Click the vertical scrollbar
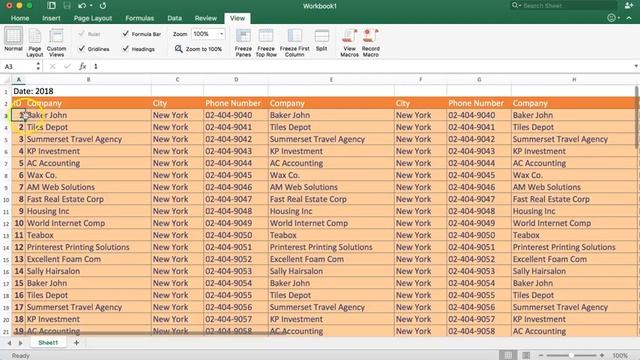The image size is (640, 360). coord(636,118)
